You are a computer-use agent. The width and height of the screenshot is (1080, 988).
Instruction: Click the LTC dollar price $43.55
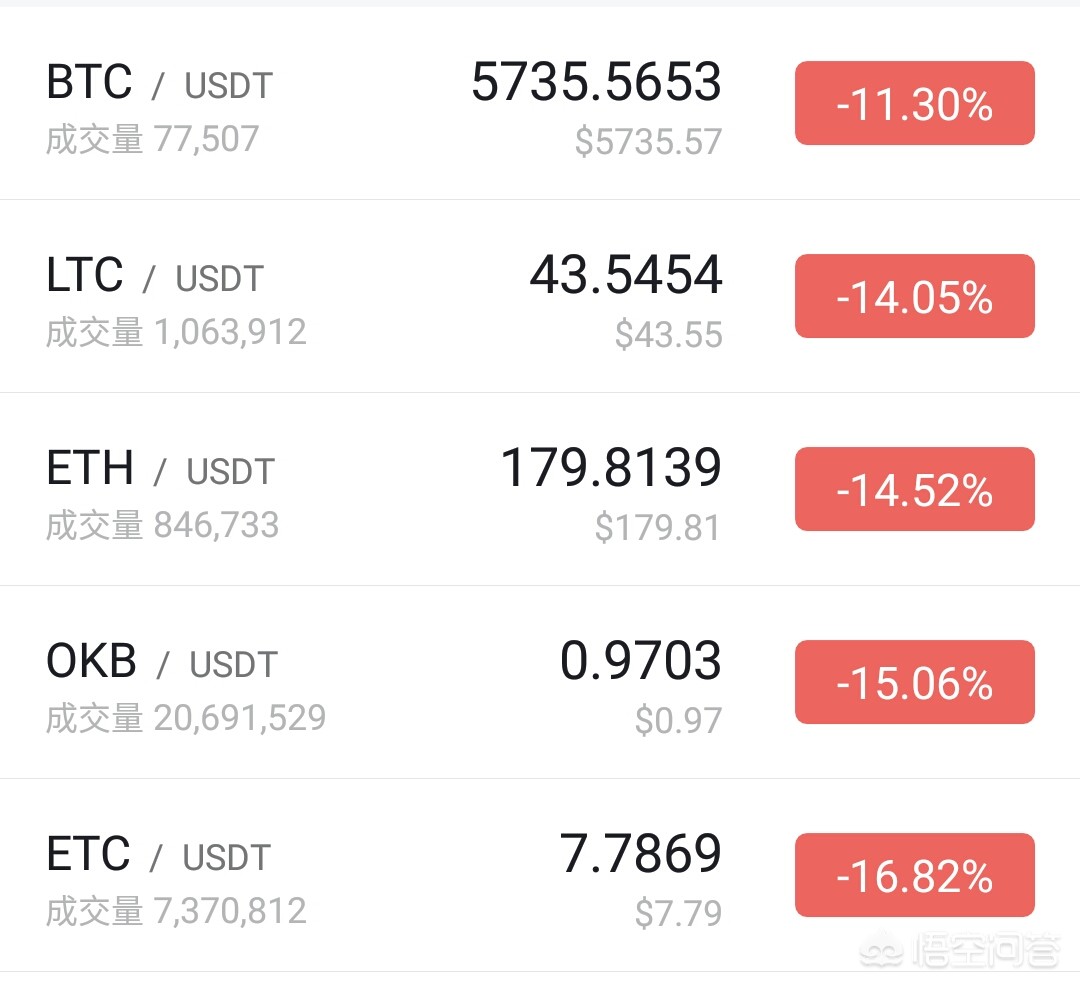(x=668, y=335)
